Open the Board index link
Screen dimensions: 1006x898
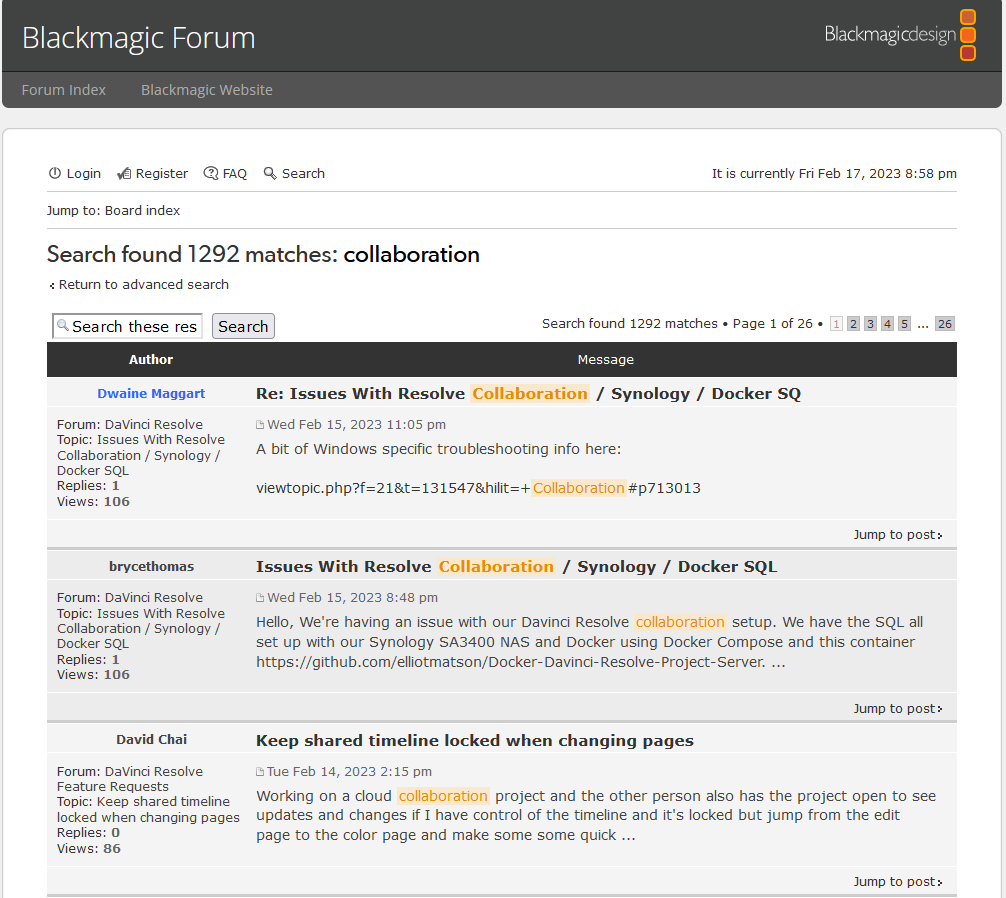pos(143,211)
